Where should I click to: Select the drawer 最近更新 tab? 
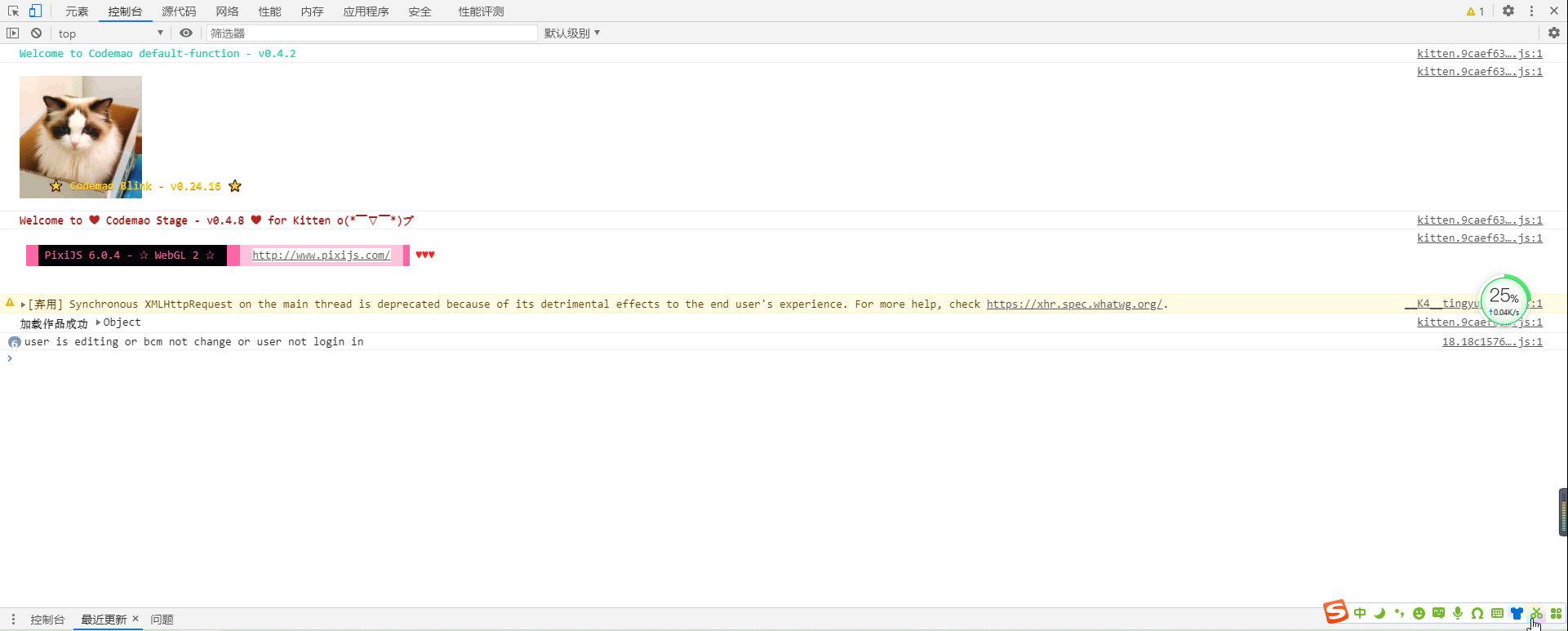pyautogui.click(x=104, y=620)
